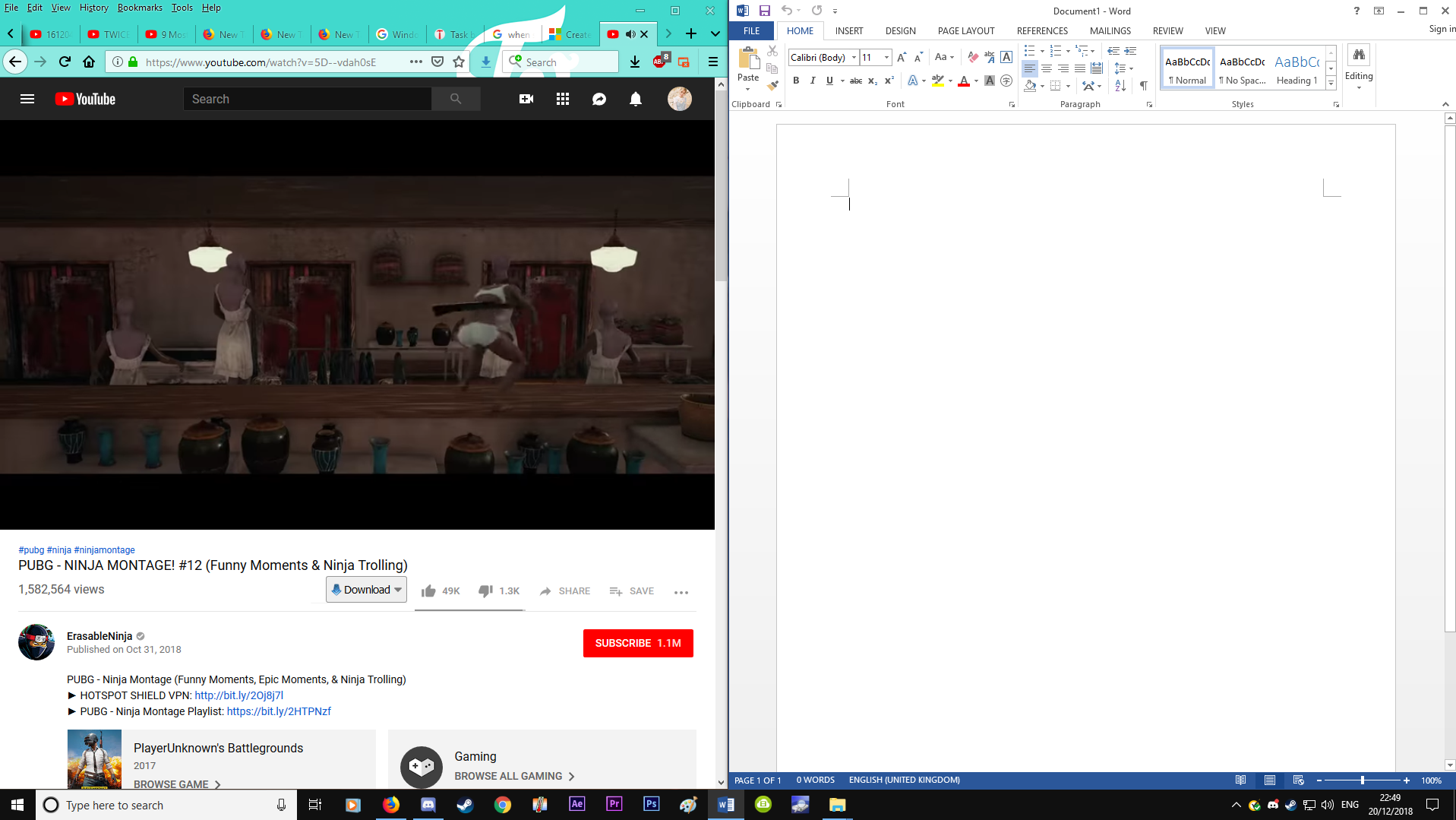The height and width of the screenshot is (820, 1456).
Task: Click the Heading 1 style thumbnail
Action: 1297,68
